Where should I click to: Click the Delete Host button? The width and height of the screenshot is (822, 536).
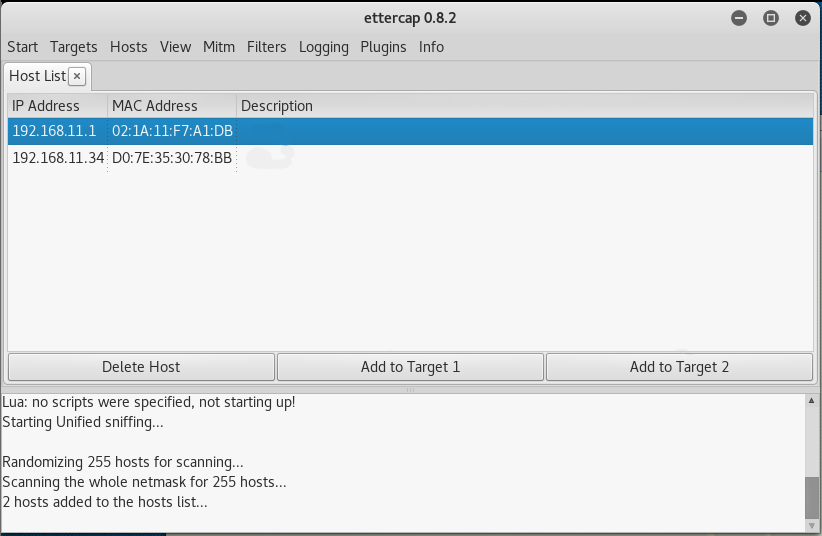141,367
